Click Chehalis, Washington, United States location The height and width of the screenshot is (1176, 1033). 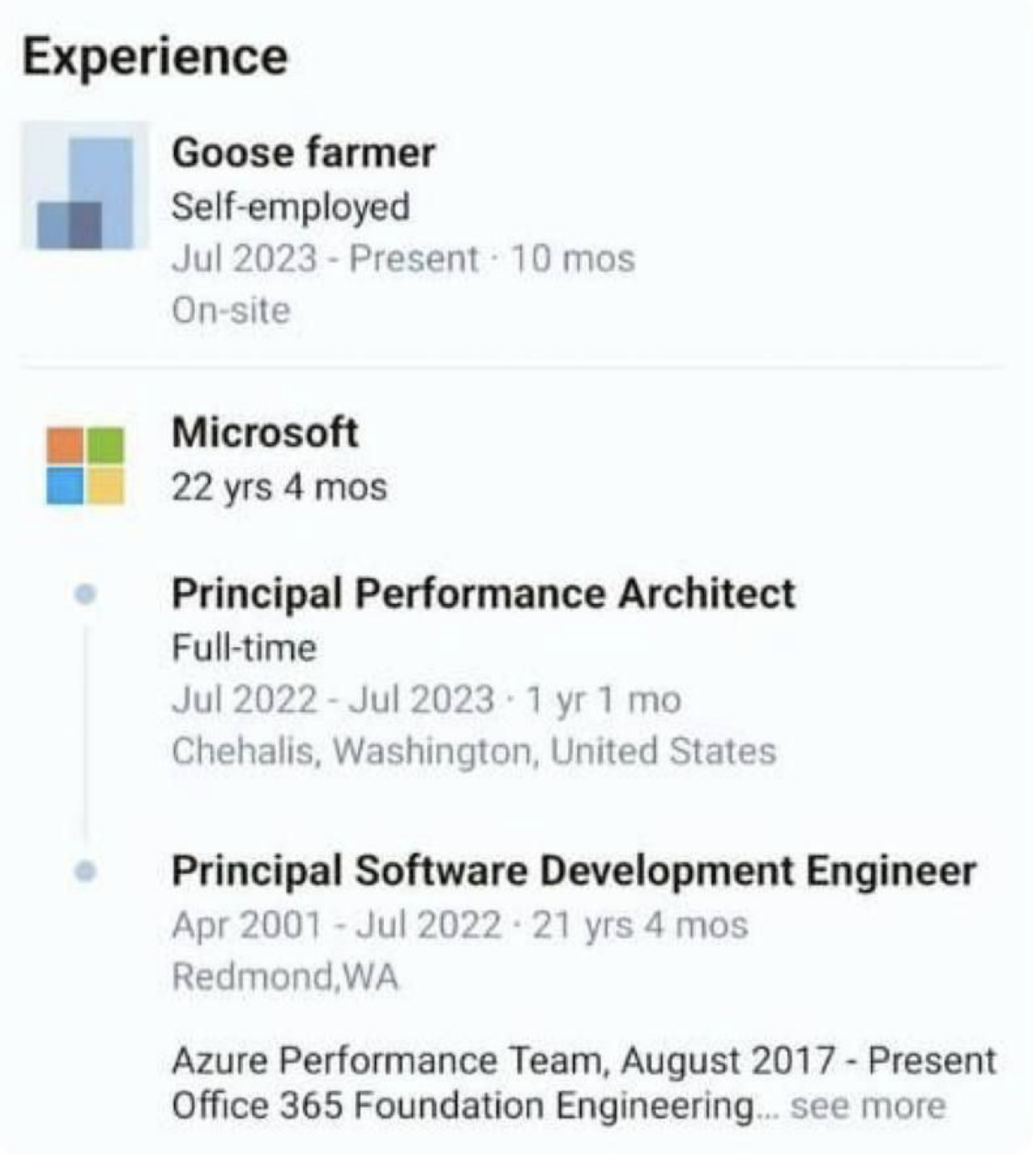(473, 751)
